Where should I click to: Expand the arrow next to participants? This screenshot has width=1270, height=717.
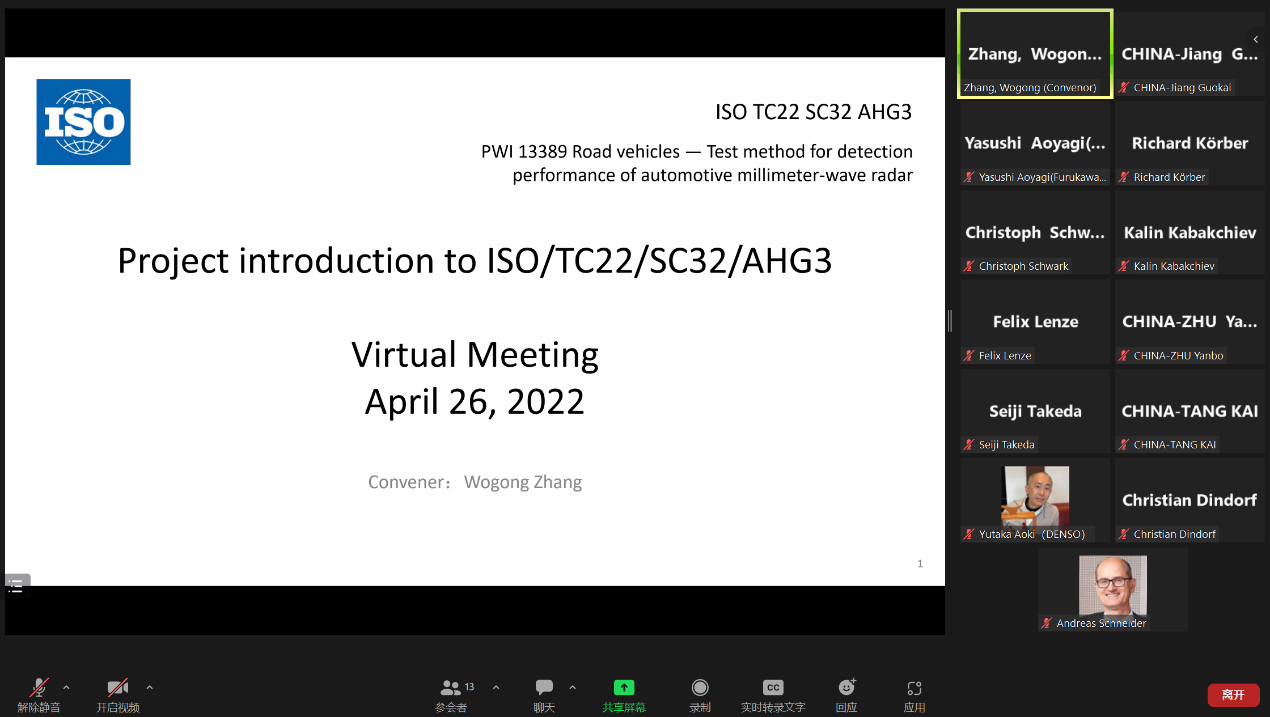[496, 687]
